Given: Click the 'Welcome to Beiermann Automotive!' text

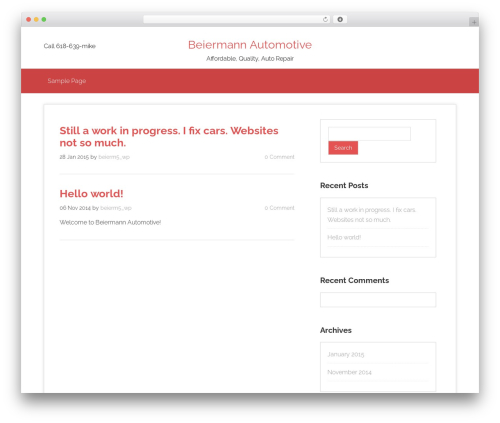Looking at the screenshot, I should click(110, 222).
